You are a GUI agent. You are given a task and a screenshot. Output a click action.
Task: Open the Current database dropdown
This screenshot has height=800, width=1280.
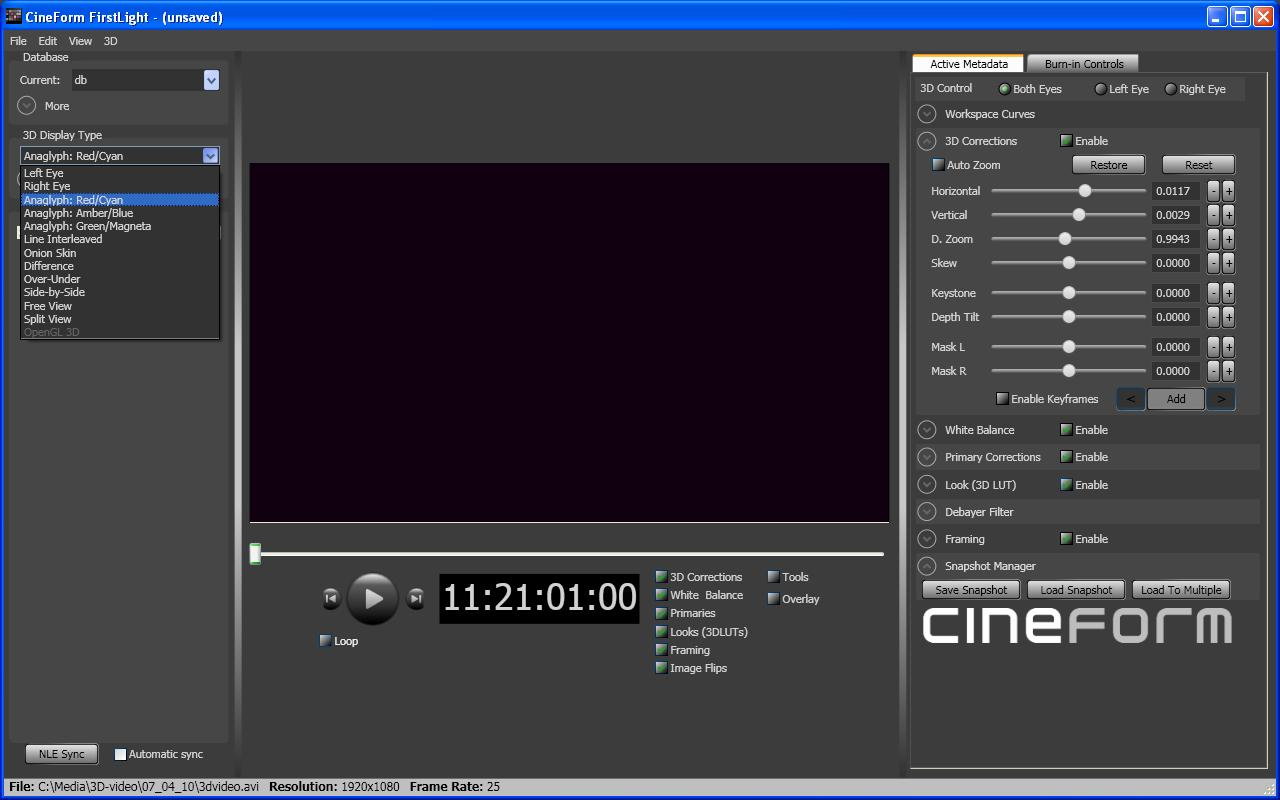click(x=211, y=80)
